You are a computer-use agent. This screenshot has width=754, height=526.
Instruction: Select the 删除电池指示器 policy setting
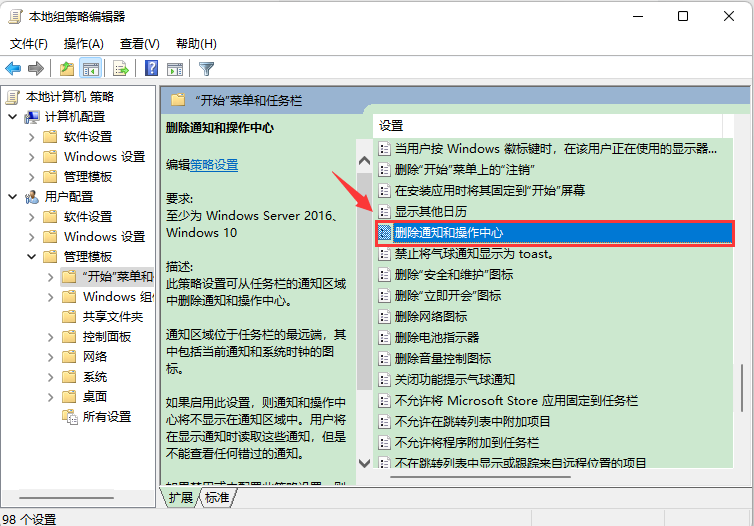click(x=436, y=337)
